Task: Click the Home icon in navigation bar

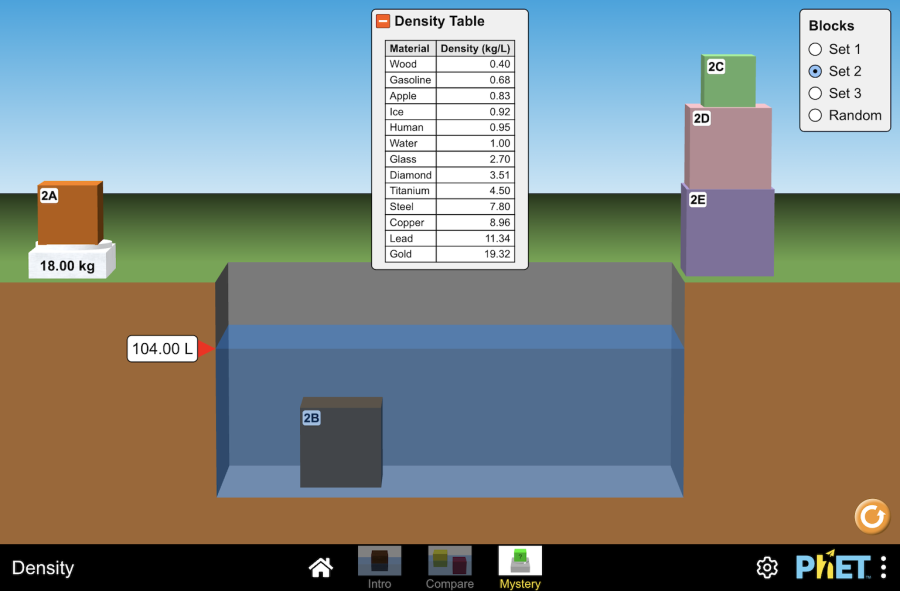Action: pos(321,568)
